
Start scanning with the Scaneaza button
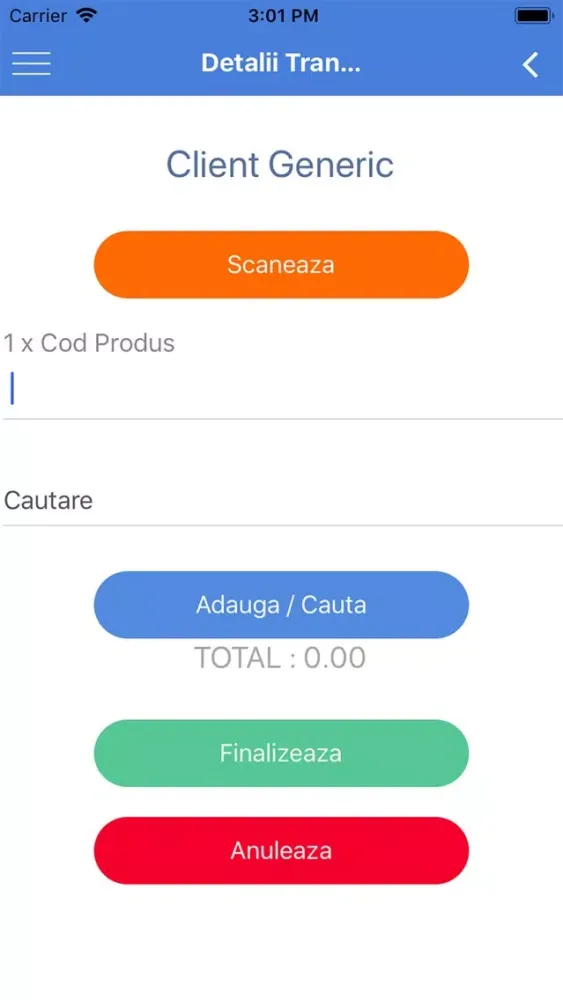point(281,264)
